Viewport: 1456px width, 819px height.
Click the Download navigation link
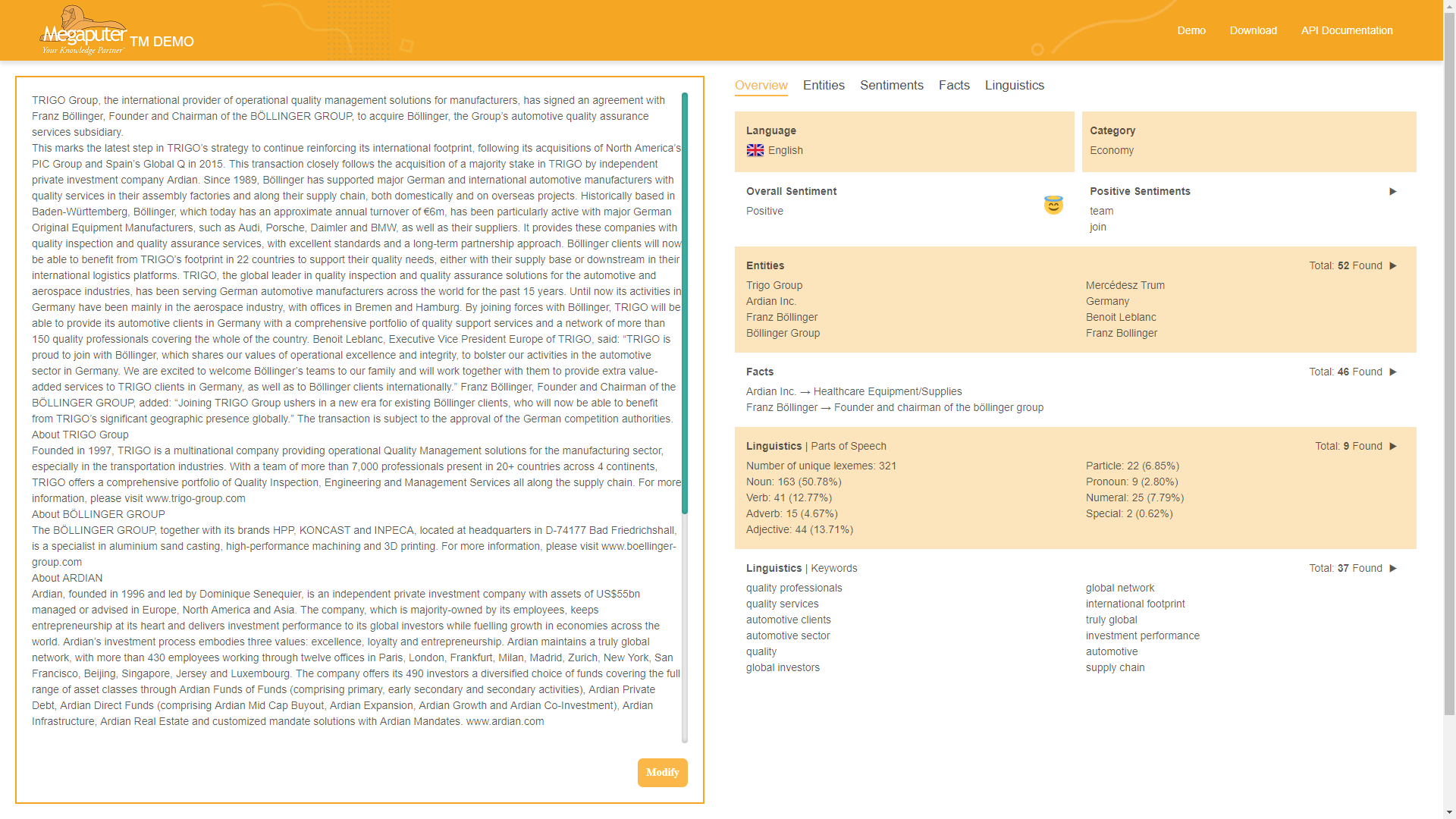coord(1253,30)
